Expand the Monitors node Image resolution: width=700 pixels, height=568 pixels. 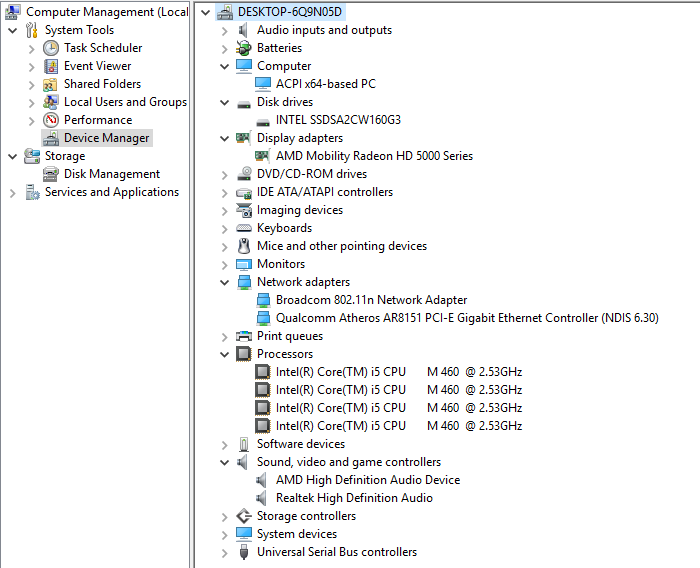click(x=225, y=265)
